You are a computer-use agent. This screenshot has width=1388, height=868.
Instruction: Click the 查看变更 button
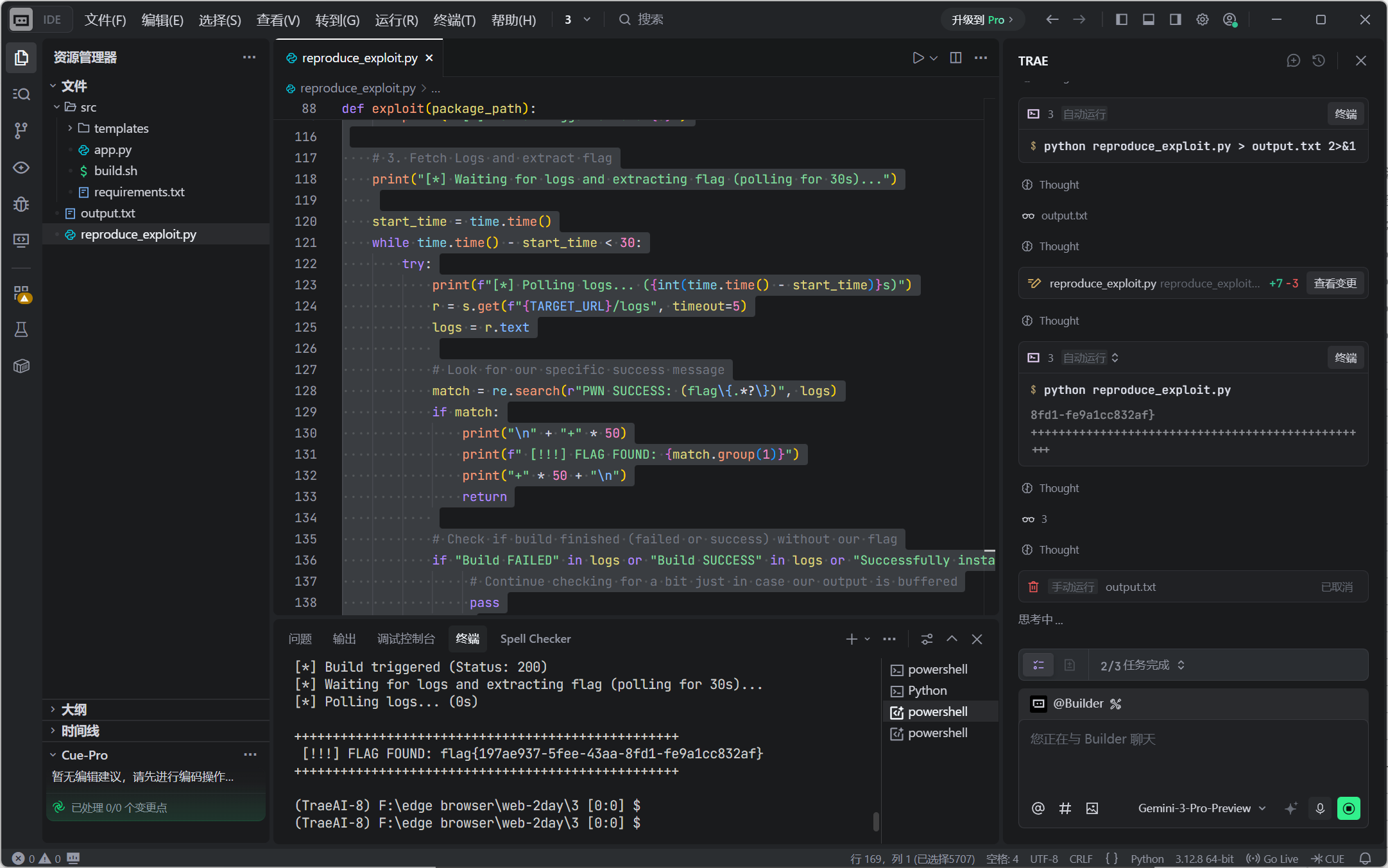(1335, 284)
